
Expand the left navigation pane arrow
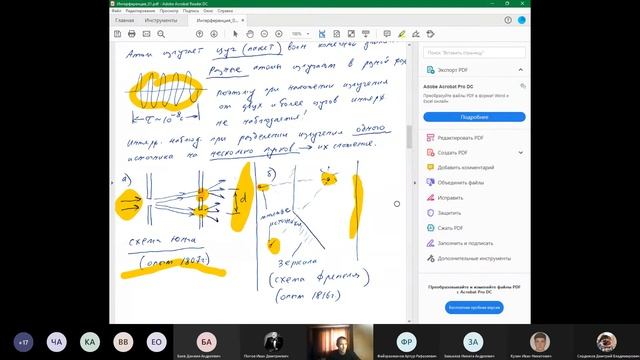pos(112,183)
